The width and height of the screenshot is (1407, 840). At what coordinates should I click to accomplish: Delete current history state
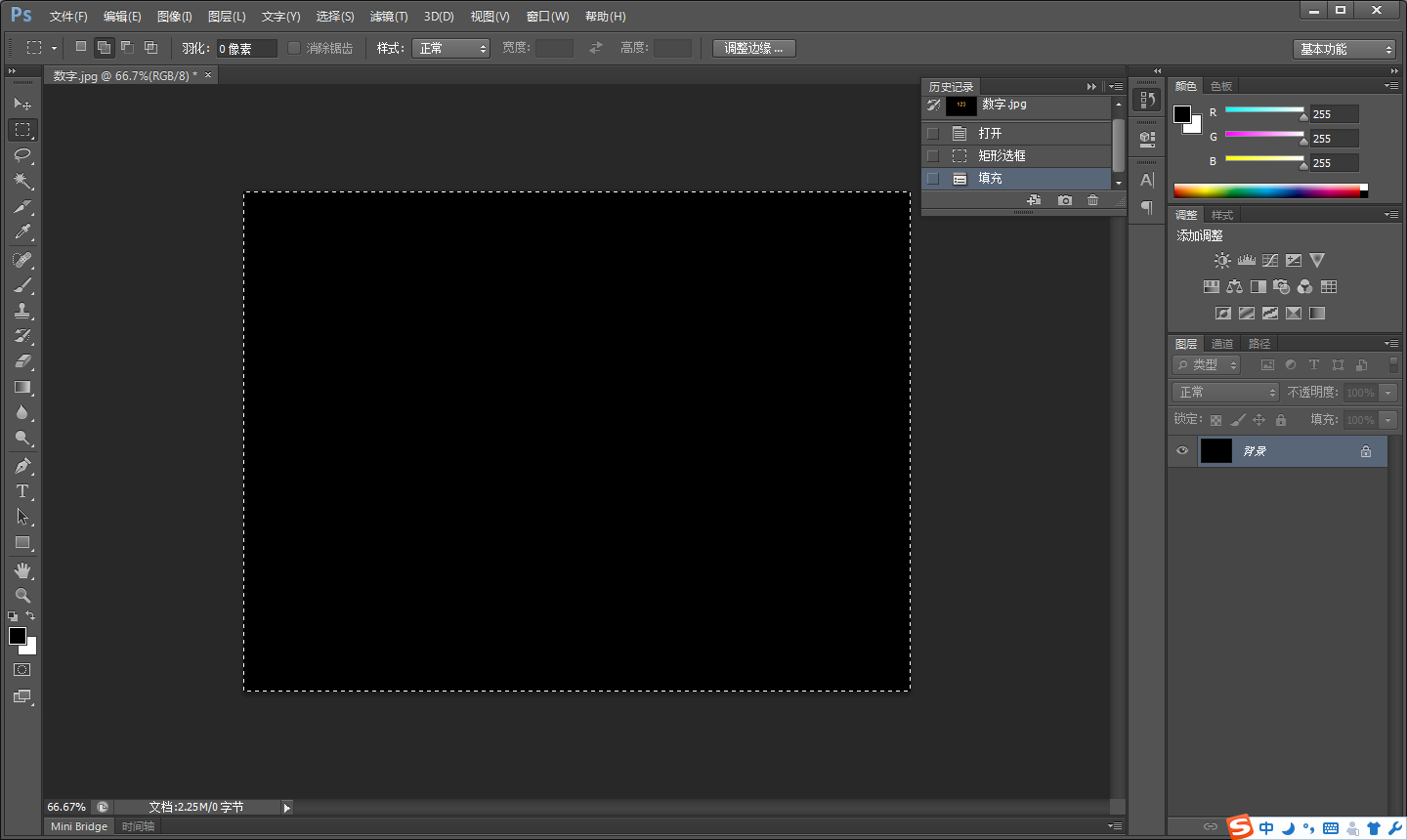pos(1092,200)
